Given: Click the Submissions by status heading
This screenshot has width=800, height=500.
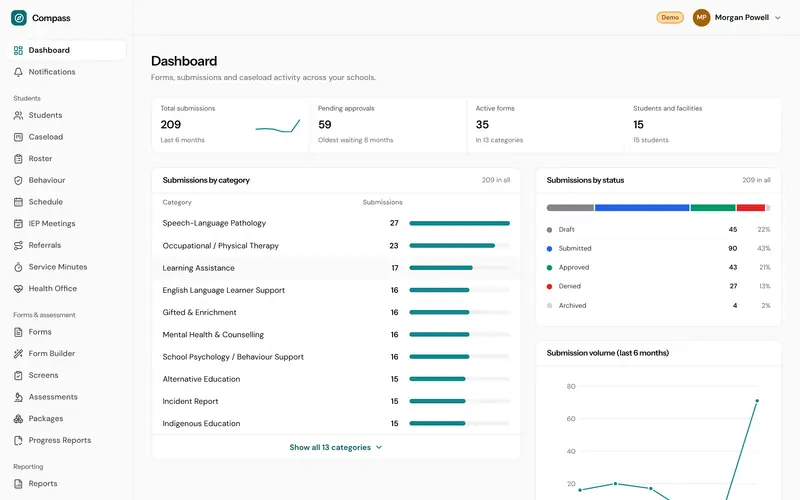Looking at the screenshot, I should [x=585, y=180].
